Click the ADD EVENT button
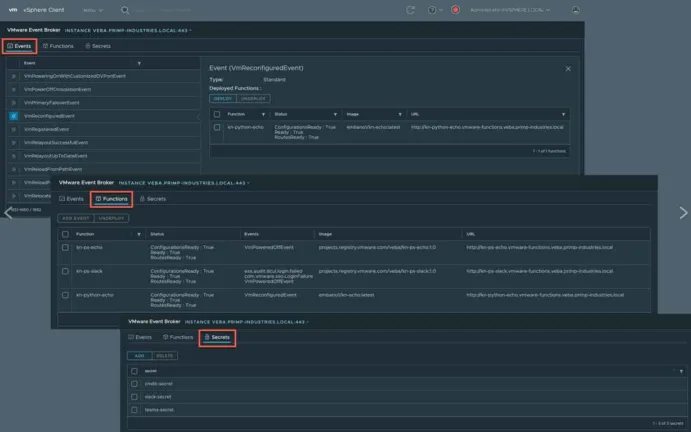 (76, 219)
